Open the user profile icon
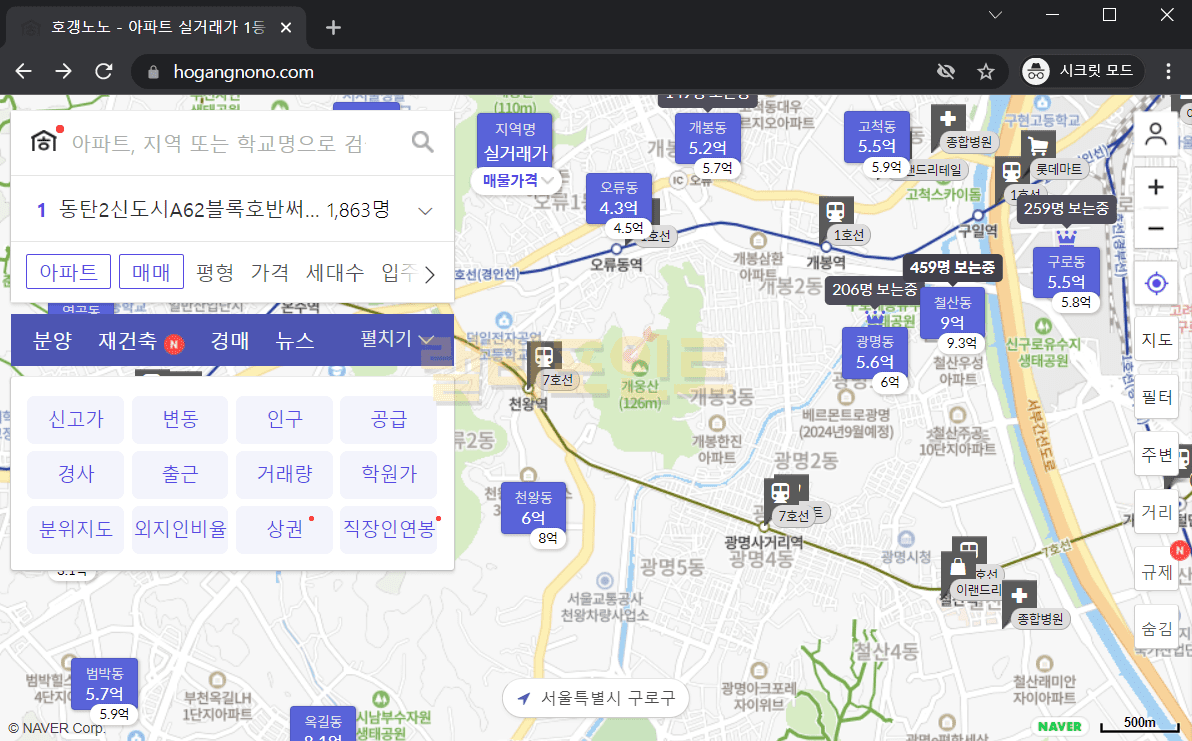The image size is (1192, 741). point(1156,135)
